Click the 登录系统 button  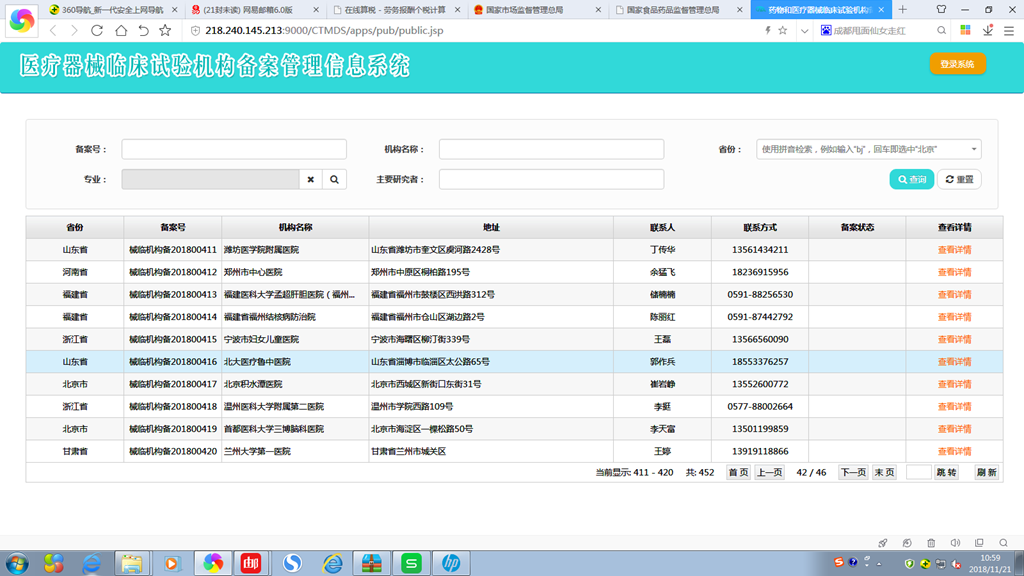[x=957, y=64]
